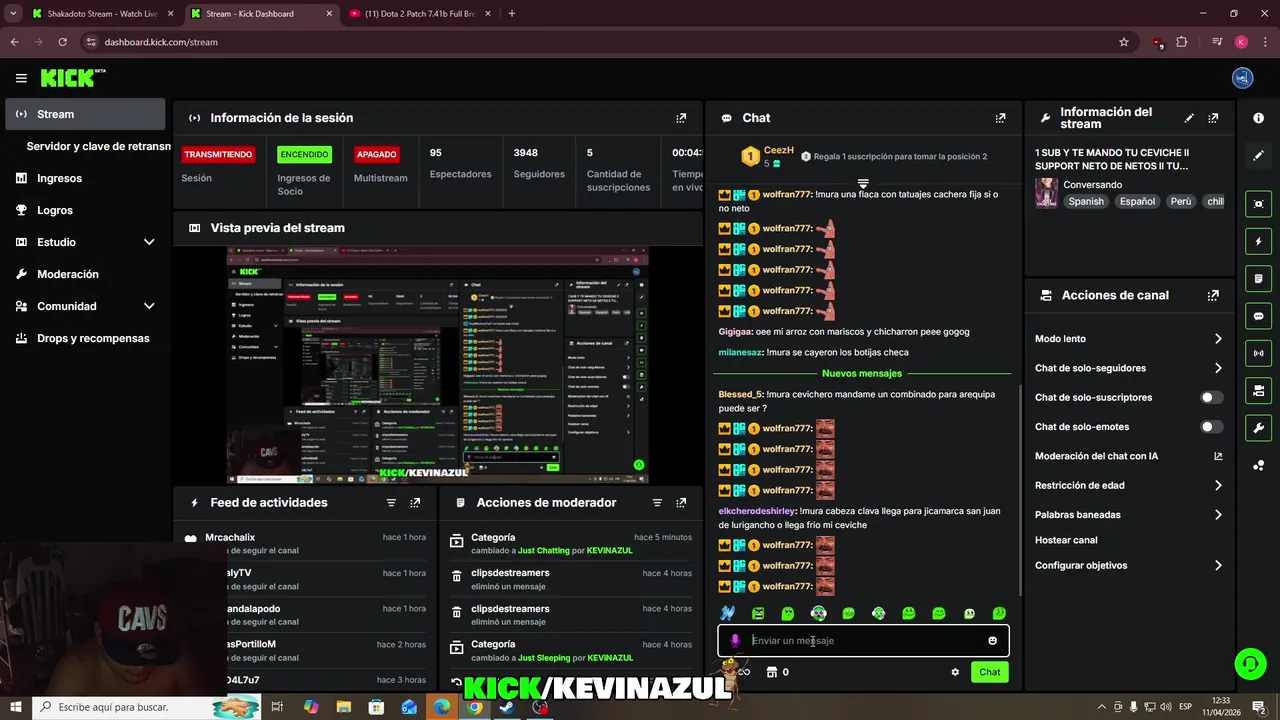1280x720 pixels.
Task: Pop out the Acciones de moderador panel
Action: 681,503
